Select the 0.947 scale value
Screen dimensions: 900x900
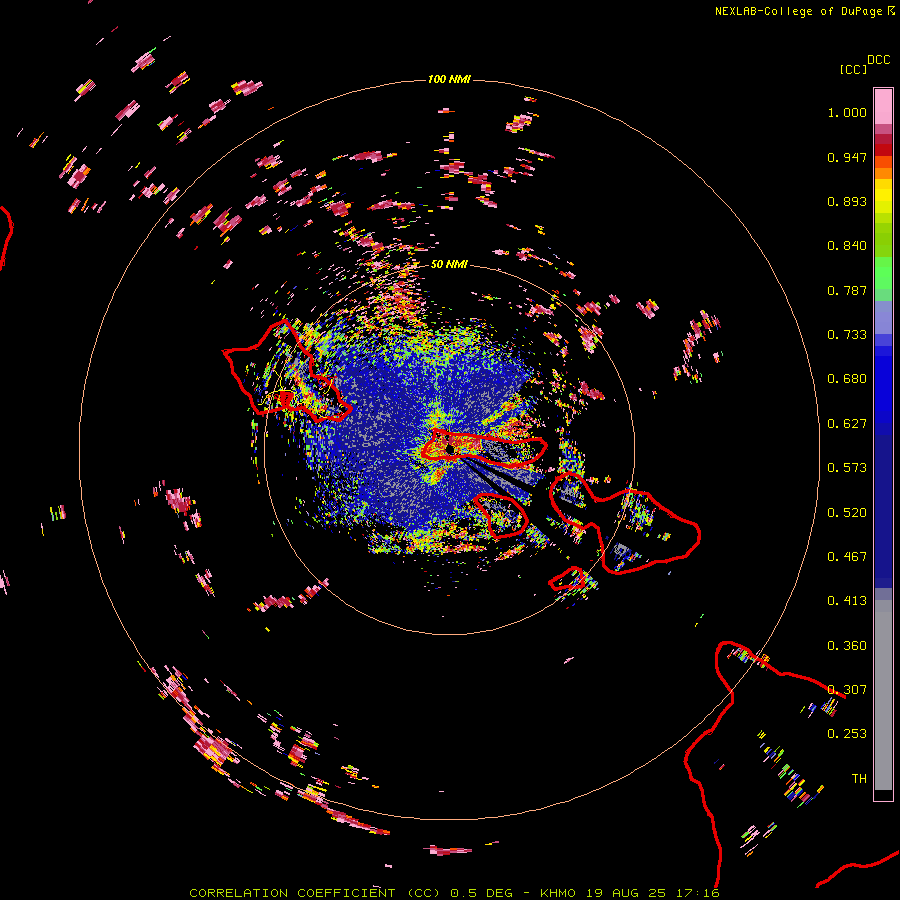point(847,157)
